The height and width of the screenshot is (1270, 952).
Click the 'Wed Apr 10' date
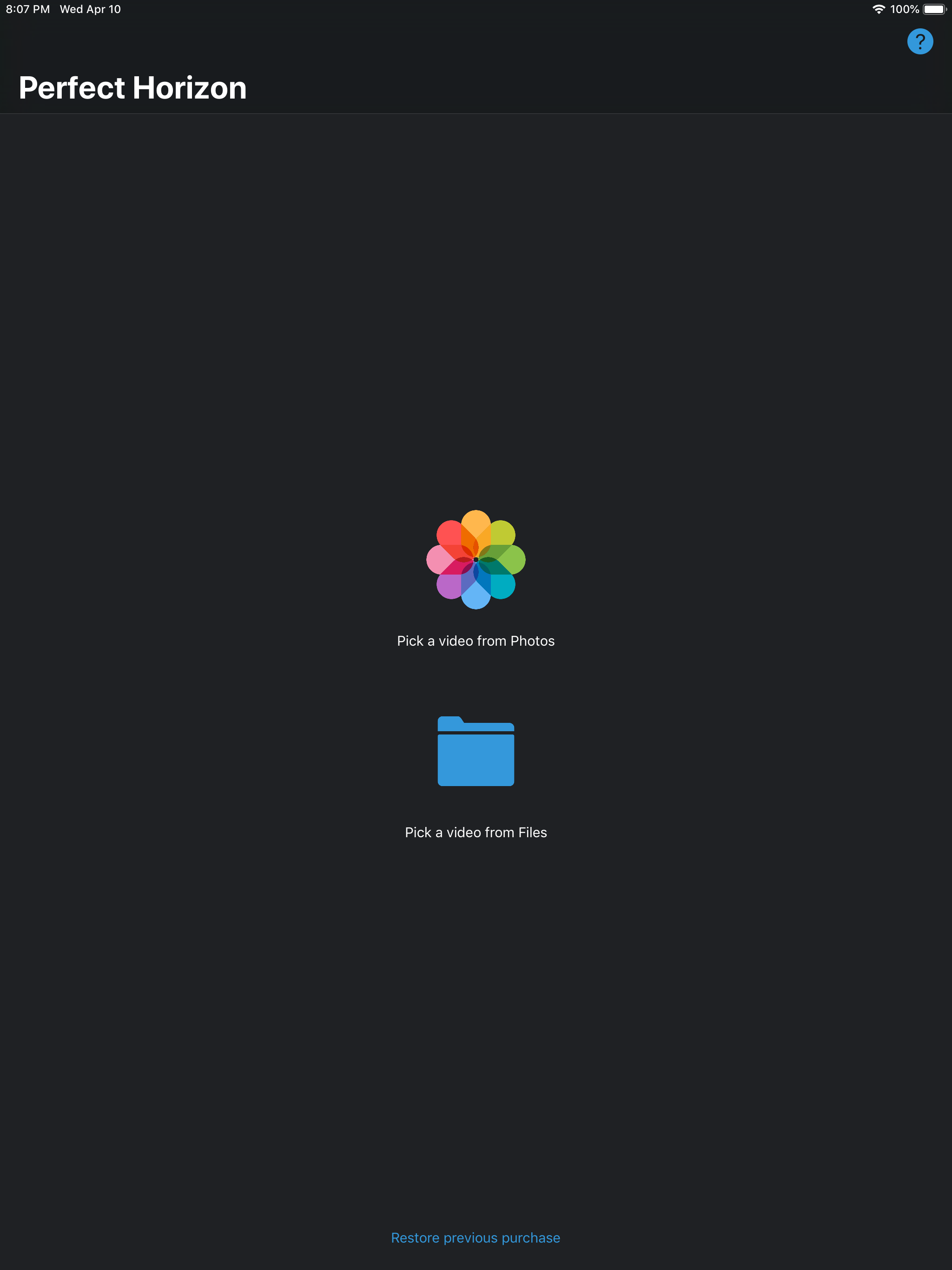click(x=90, y=9)
